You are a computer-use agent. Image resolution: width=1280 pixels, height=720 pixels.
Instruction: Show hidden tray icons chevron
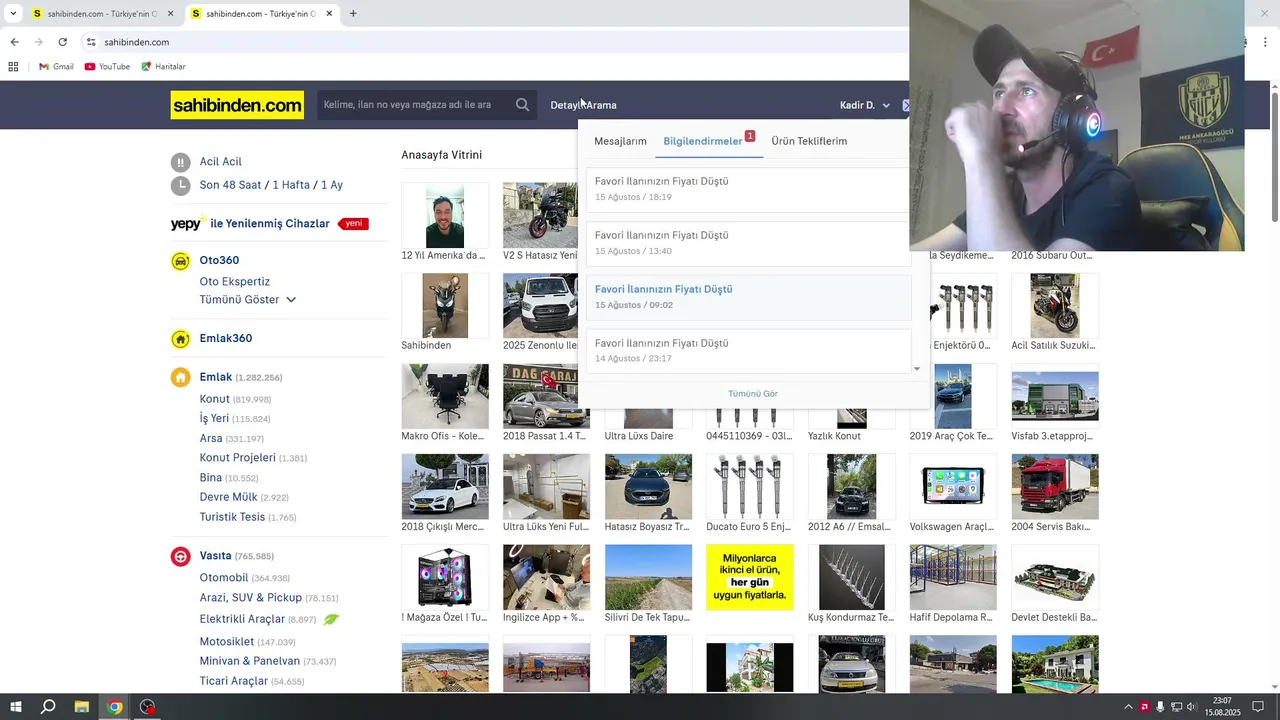coord(1129,707)
